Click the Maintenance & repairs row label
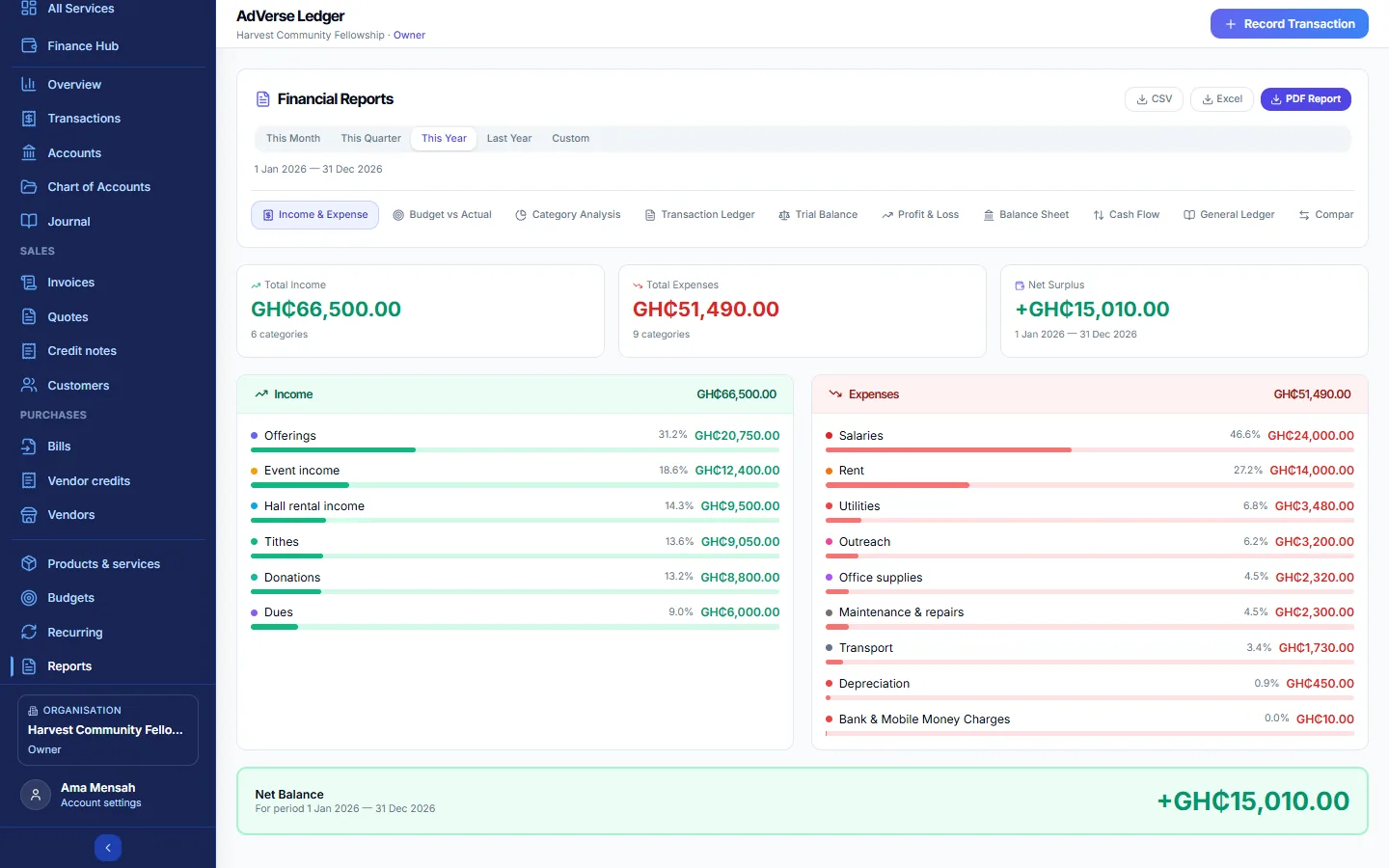 [x=901, y=612]
